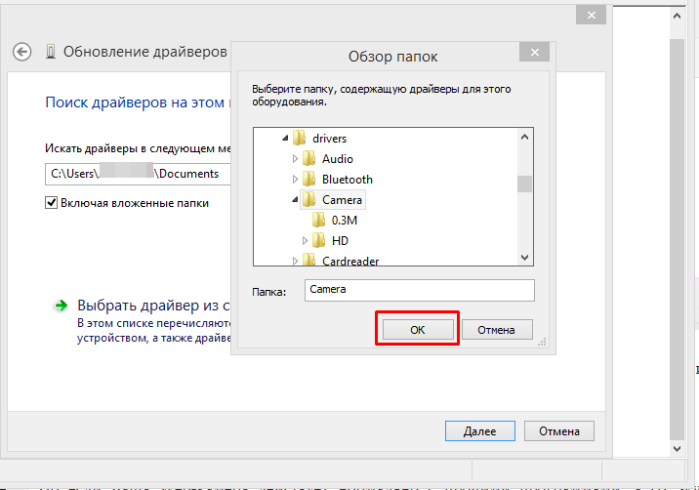
Task: Click the HD folder icon
Action: [x=318, y=241]
